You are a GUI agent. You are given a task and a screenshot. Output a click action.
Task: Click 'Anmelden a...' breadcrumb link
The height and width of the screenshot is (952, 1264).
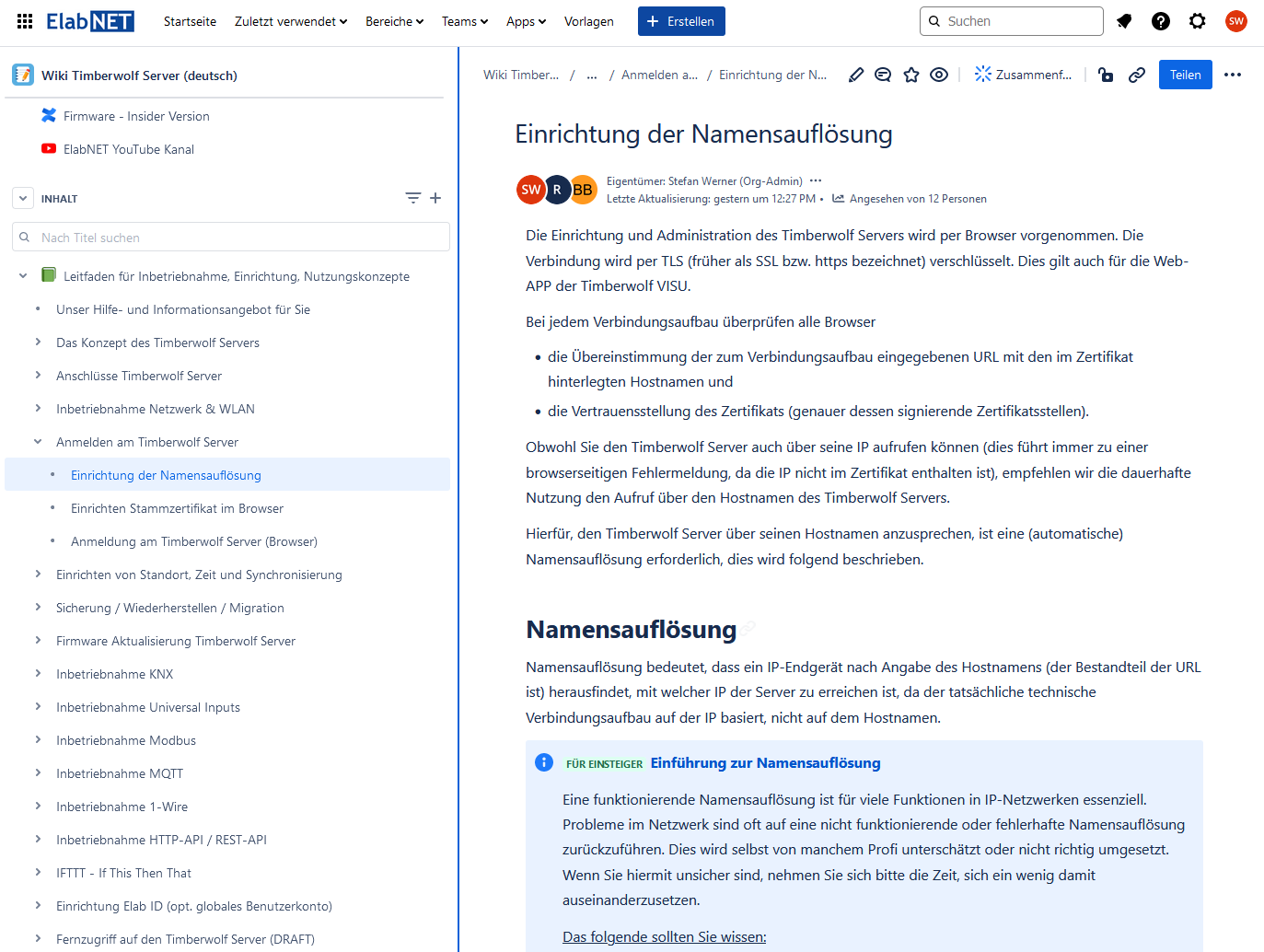659,75
